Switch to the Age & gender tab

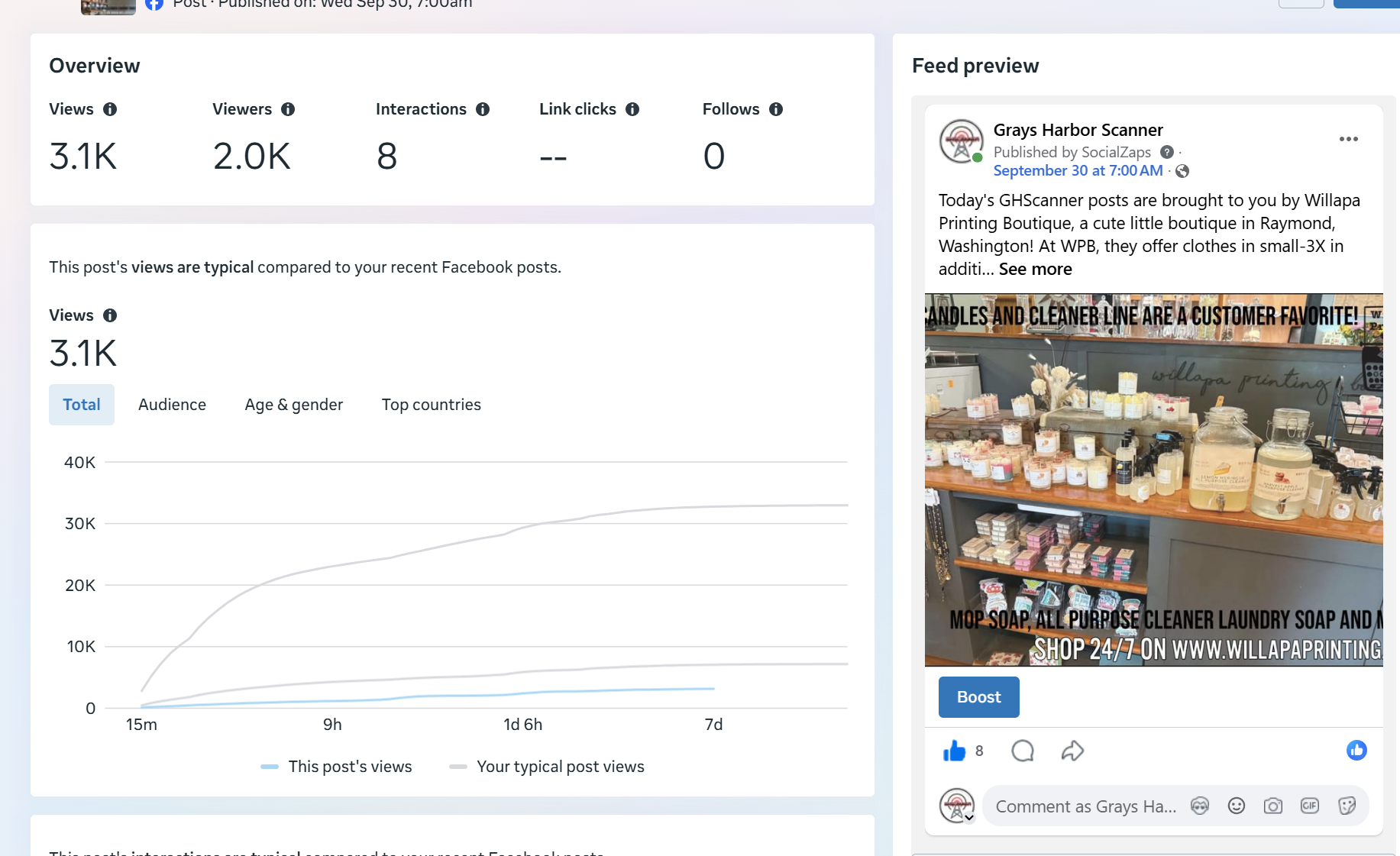coord(294,405)
